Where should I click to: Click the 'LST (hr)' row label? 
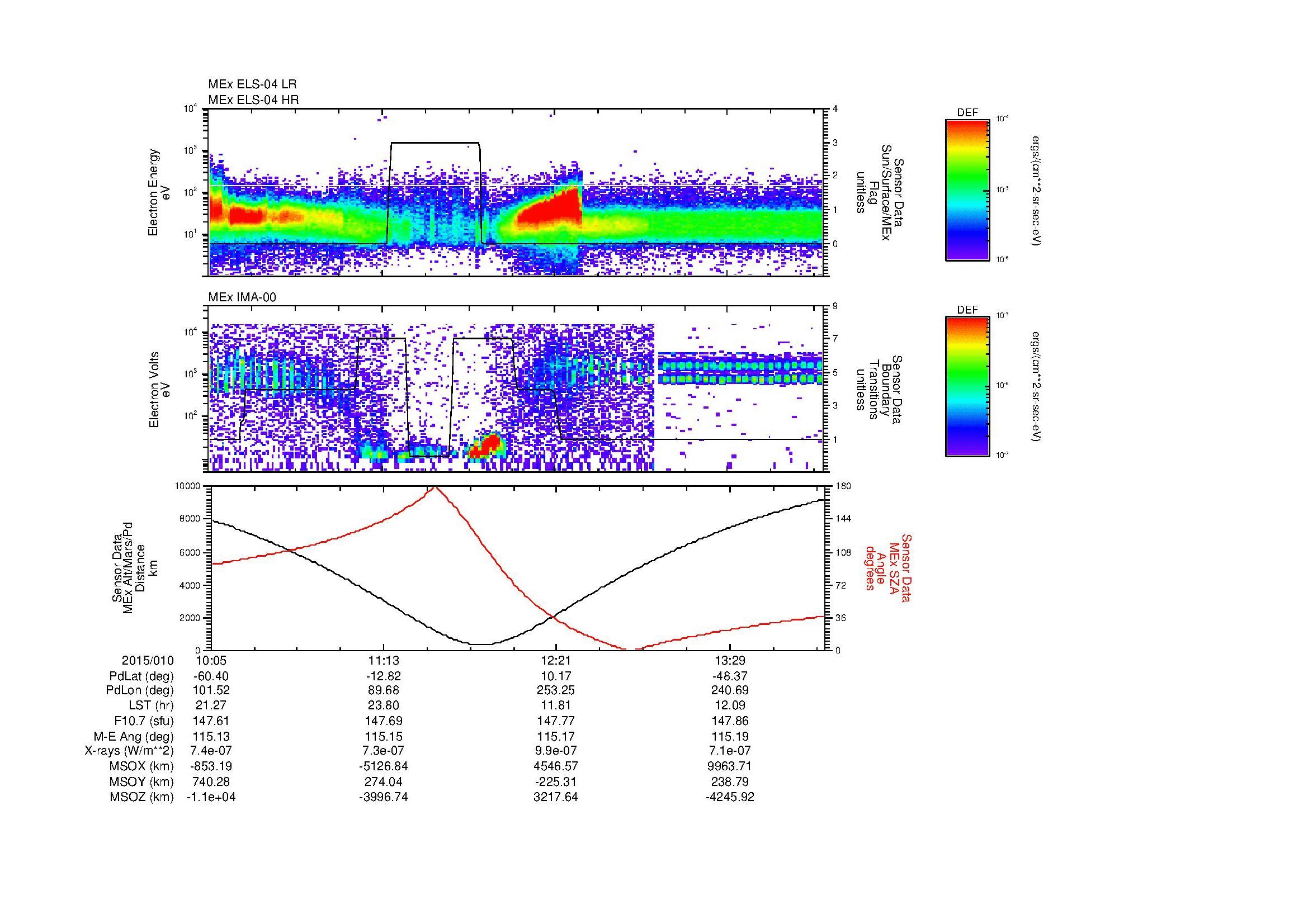pyautogui.click(x=151, y=706)
